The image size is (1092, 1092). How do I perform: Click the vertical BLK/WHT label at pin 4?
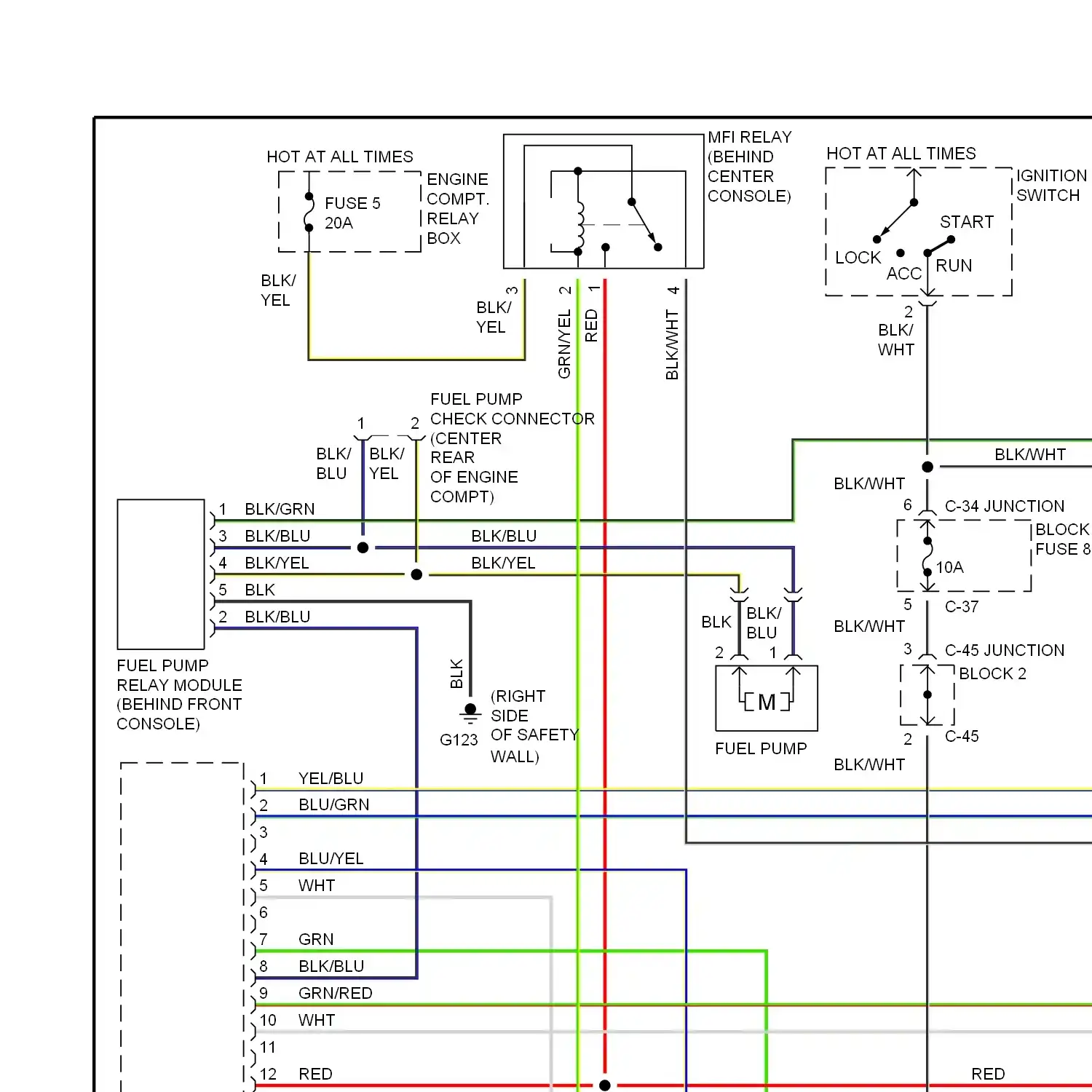(672, 345)
